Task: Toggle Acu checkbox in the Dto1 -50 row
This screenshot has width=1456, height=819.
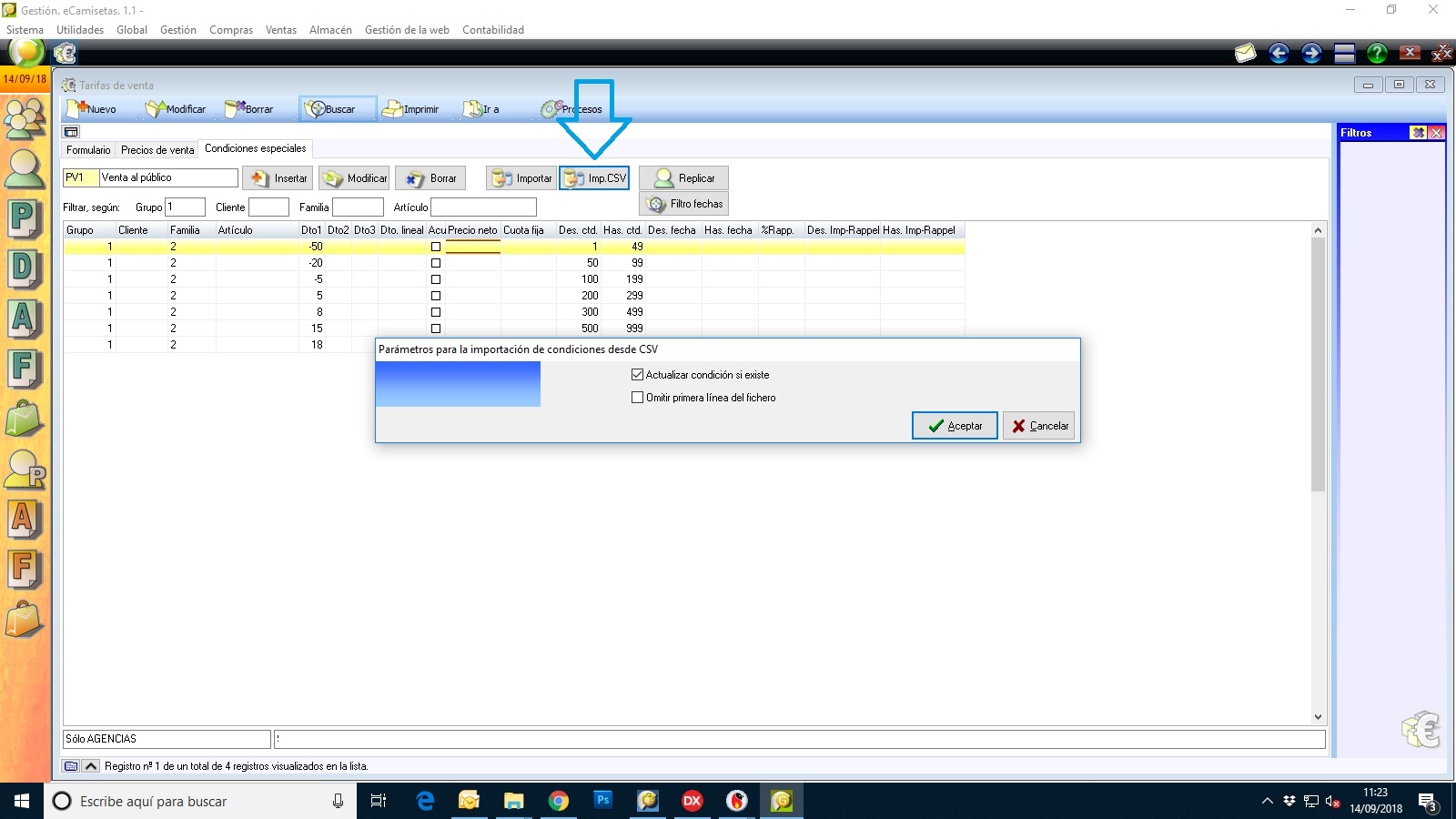Action: coord(436,247)
